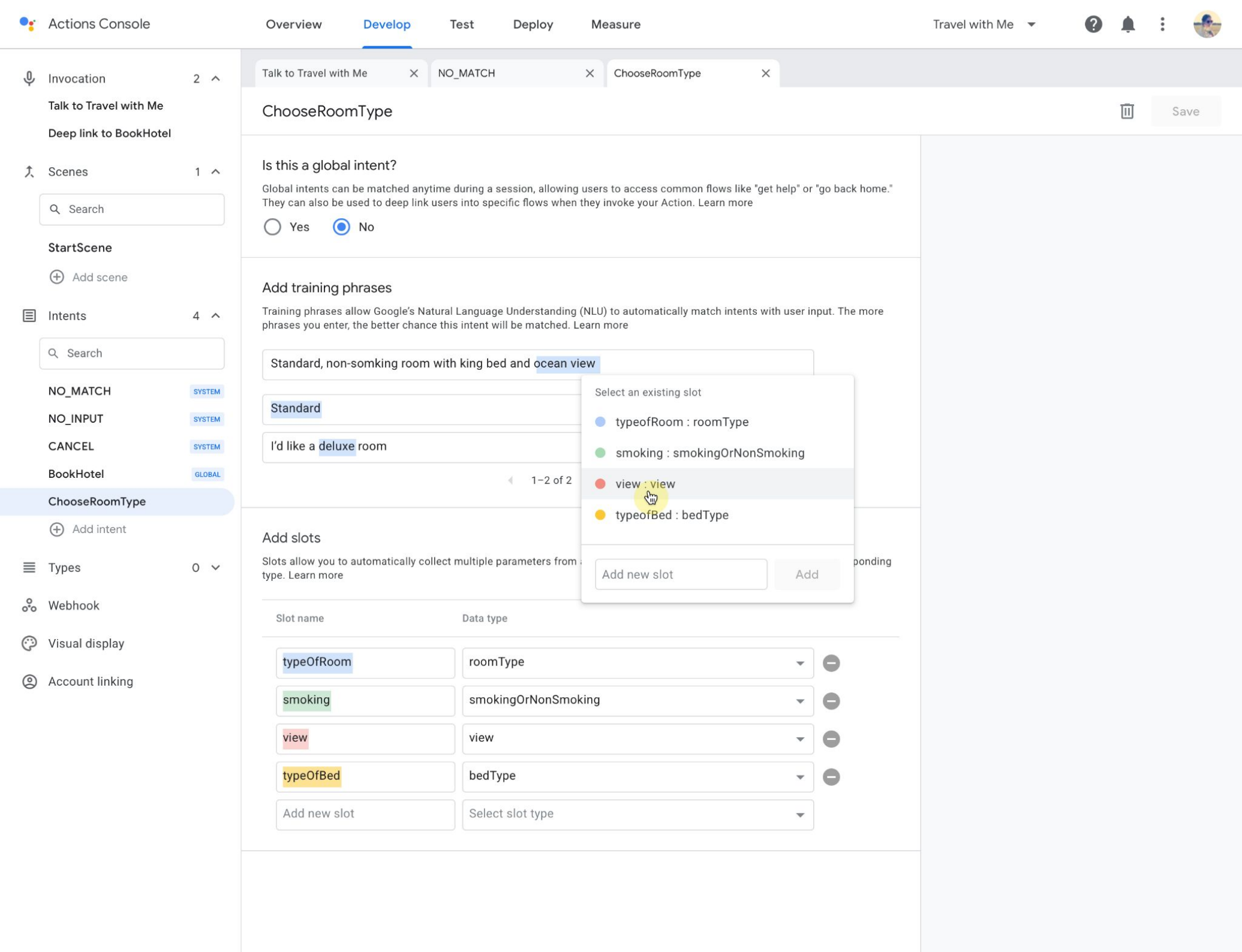Image resolution: width=1242 pixels, height=952 pixels.
Task: Click the Invocation microphone icon
Action: pos(29,79)
